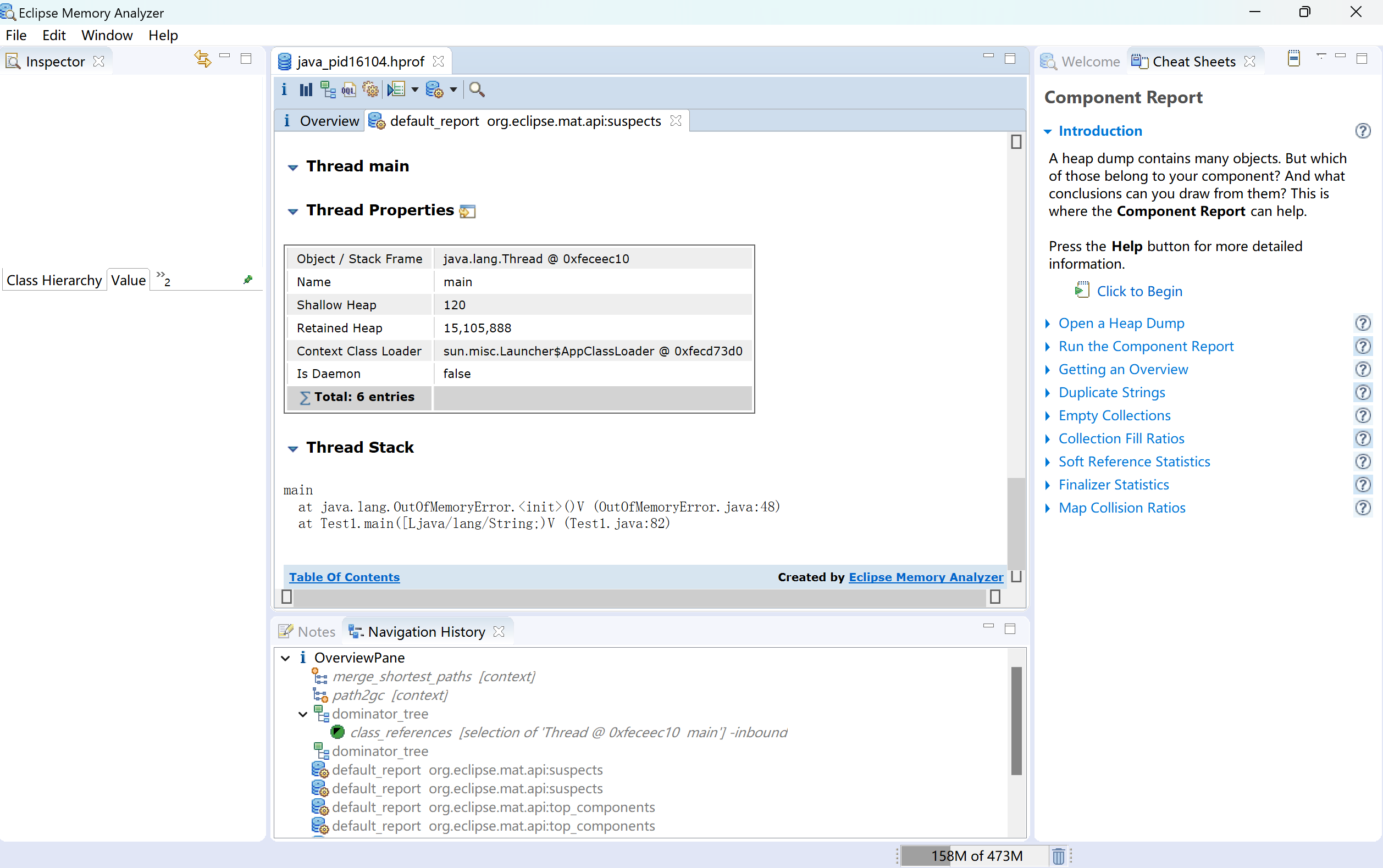Click help icon beside Duplicate Strings
This screenshot has height=868, width=1383.
(1363, 393)
